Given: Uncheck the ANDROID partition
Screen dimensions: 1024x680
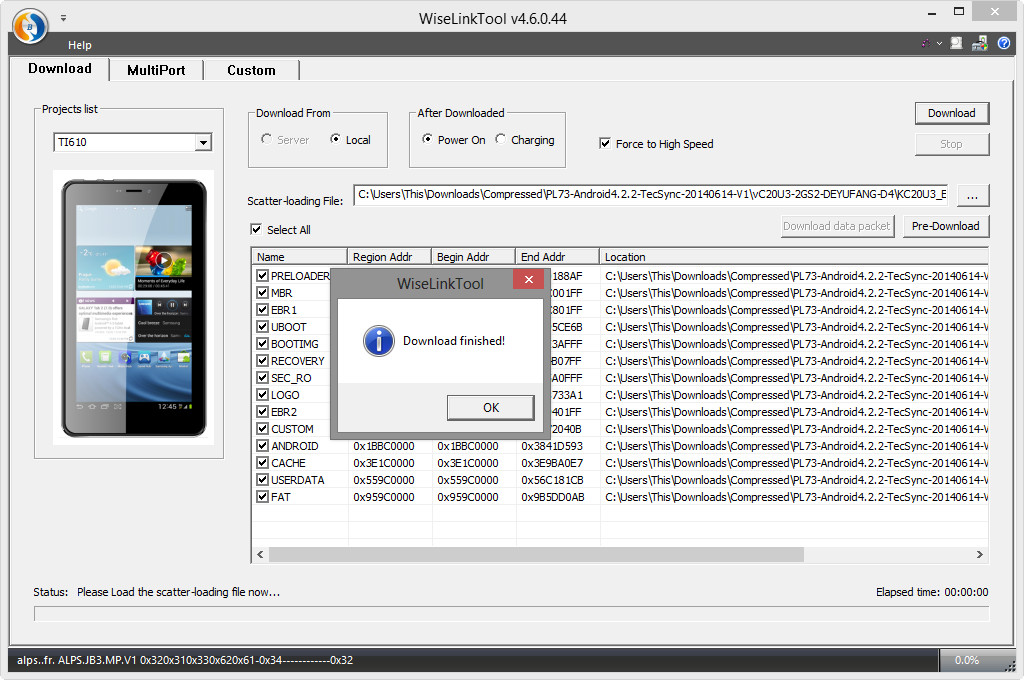Looking at the screenshot, I should 263,445.
